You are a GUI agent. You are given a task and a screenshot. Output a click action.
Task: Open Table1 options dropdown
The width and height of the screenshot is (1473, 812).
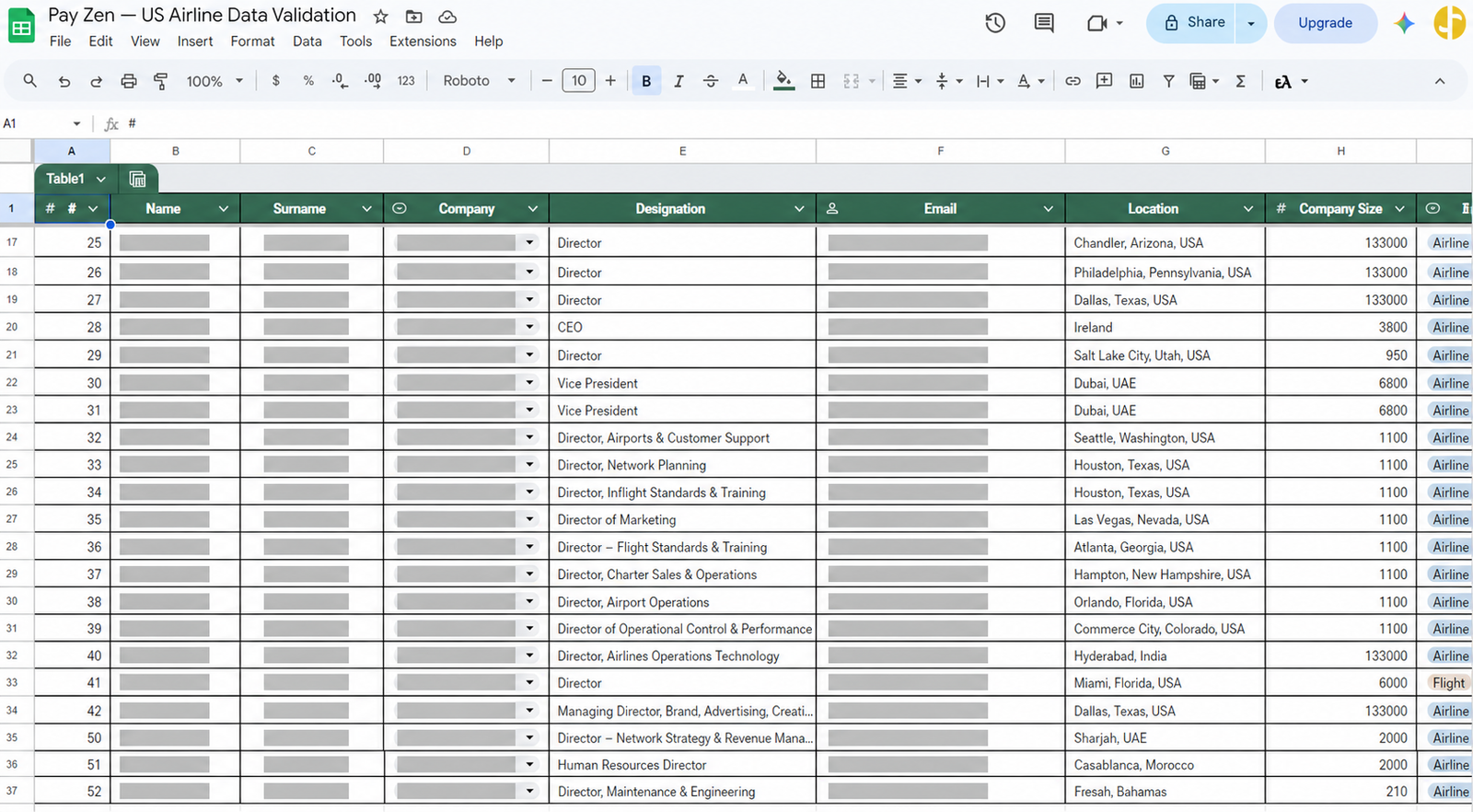click(100, 179)
